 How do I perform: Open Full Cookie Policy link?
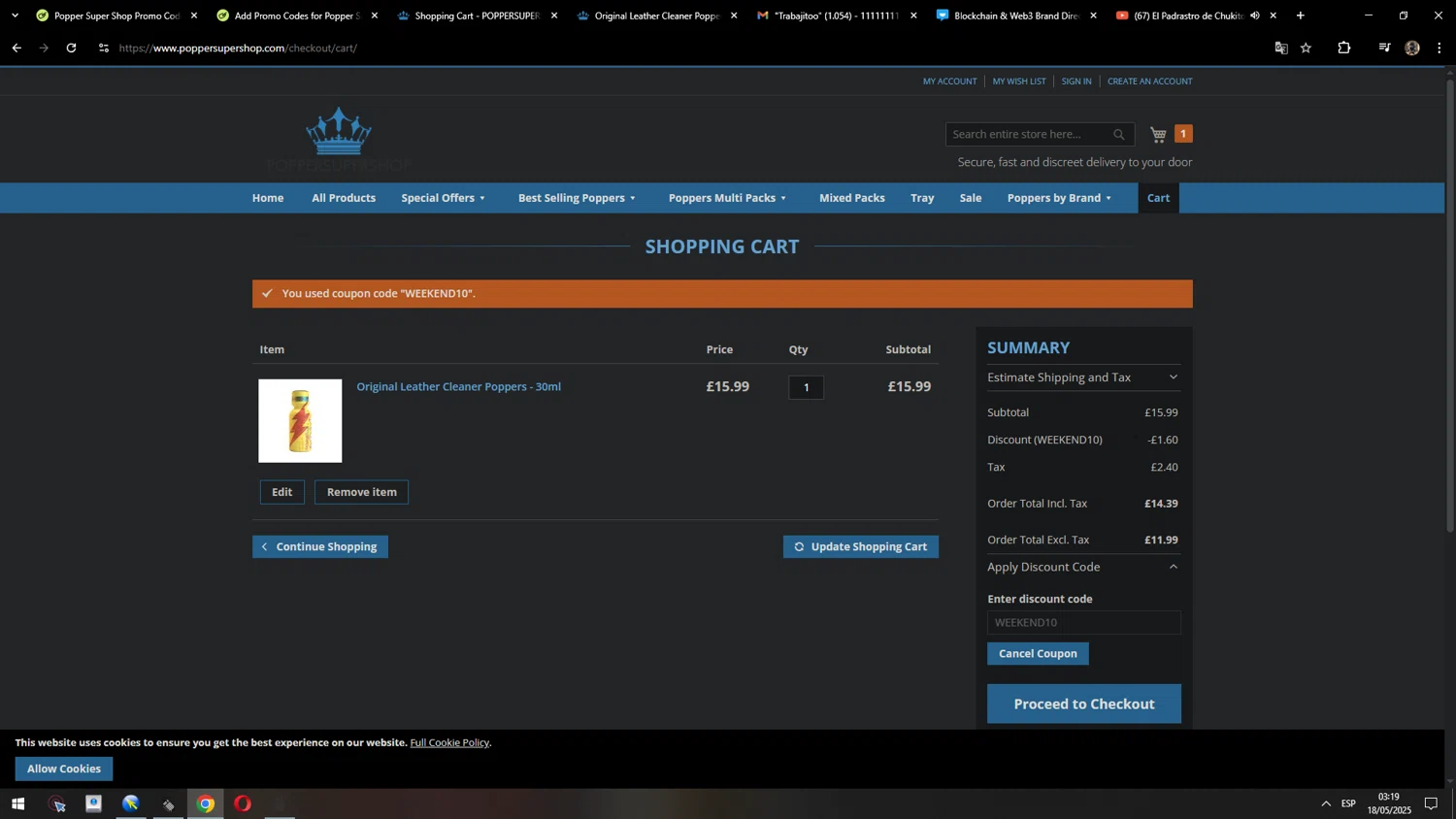449,742
